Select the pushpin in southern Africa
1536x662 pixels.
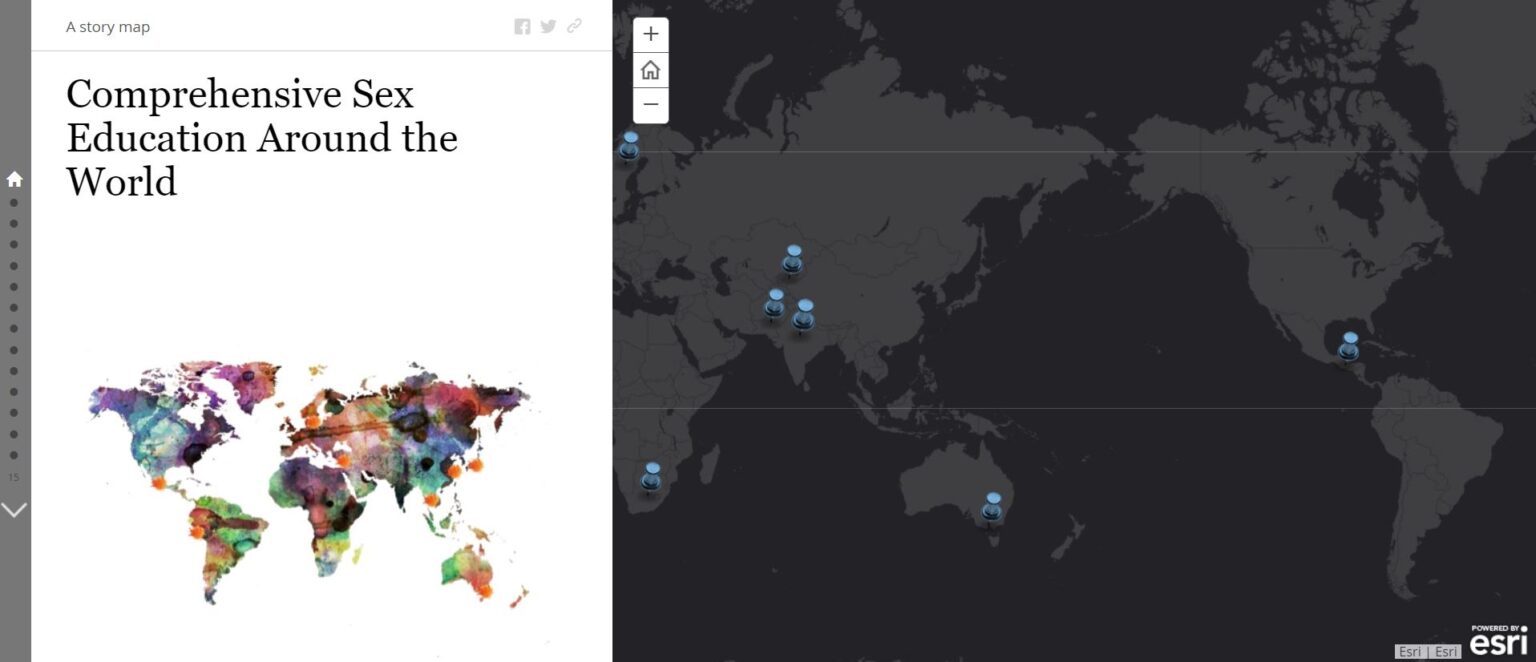pos(651,476)
